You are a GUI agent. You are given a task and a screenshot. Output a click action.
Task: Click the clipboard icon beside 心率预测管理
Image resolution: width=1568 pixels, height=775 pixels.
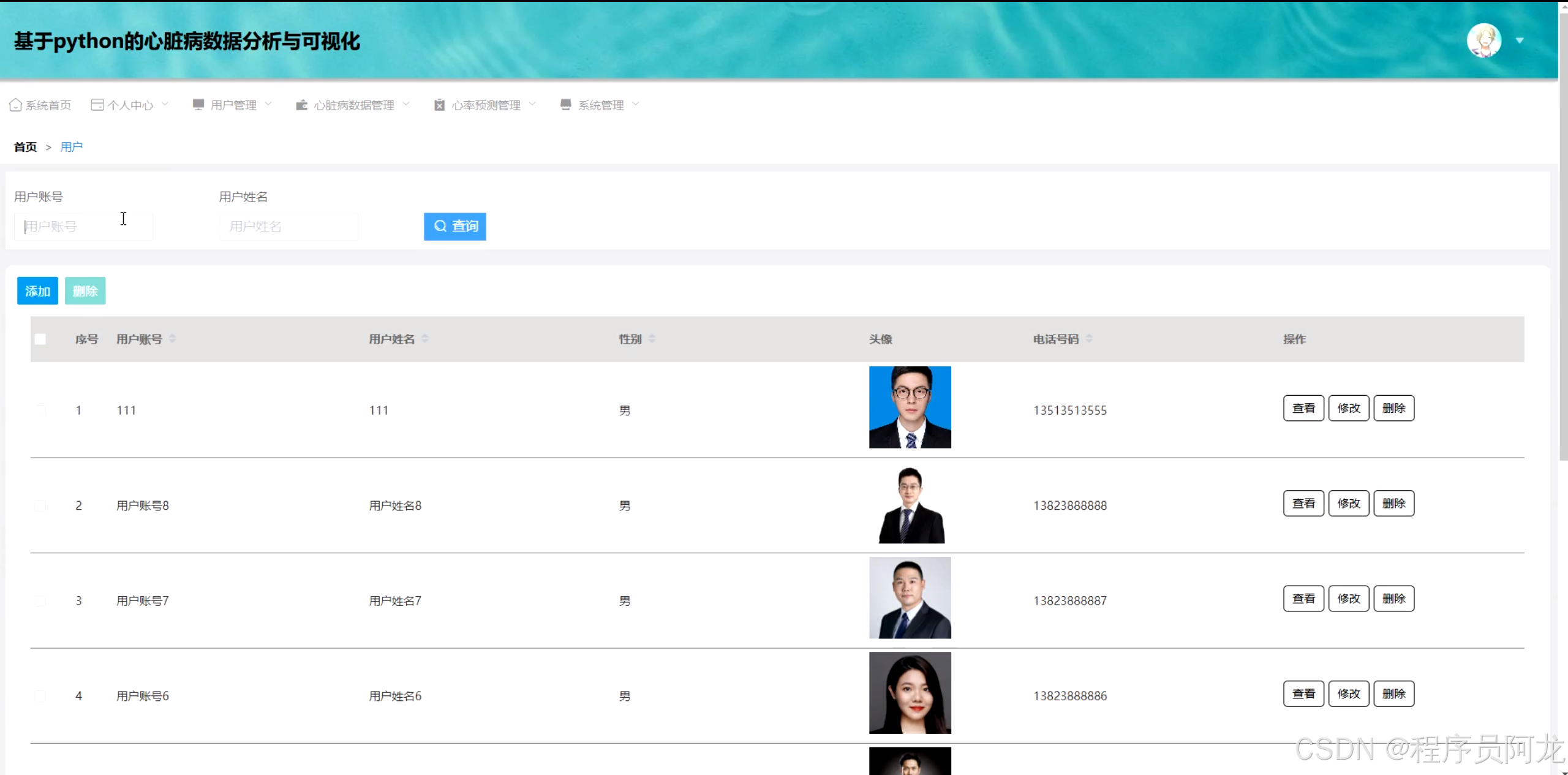[439, 105]
